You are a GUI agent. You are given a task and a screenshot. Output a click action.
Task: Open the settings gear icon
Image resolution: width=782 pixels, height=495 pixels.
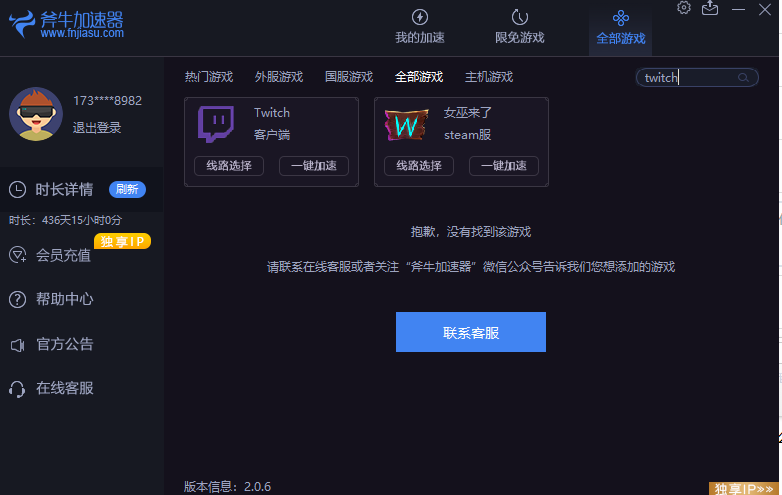click(684, 8)
